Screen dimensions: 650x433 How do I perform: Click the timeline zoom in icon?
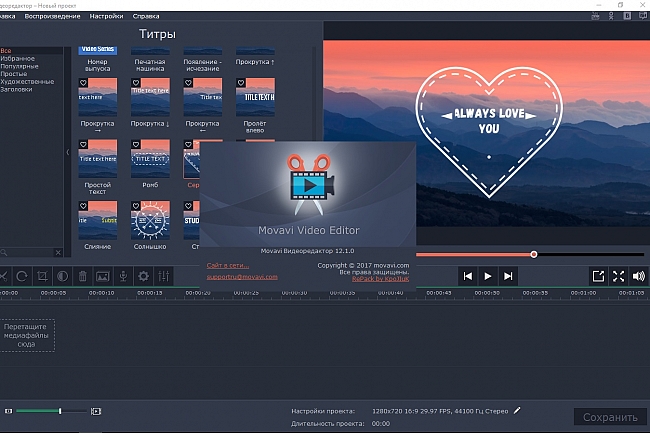tap(96, 411)
